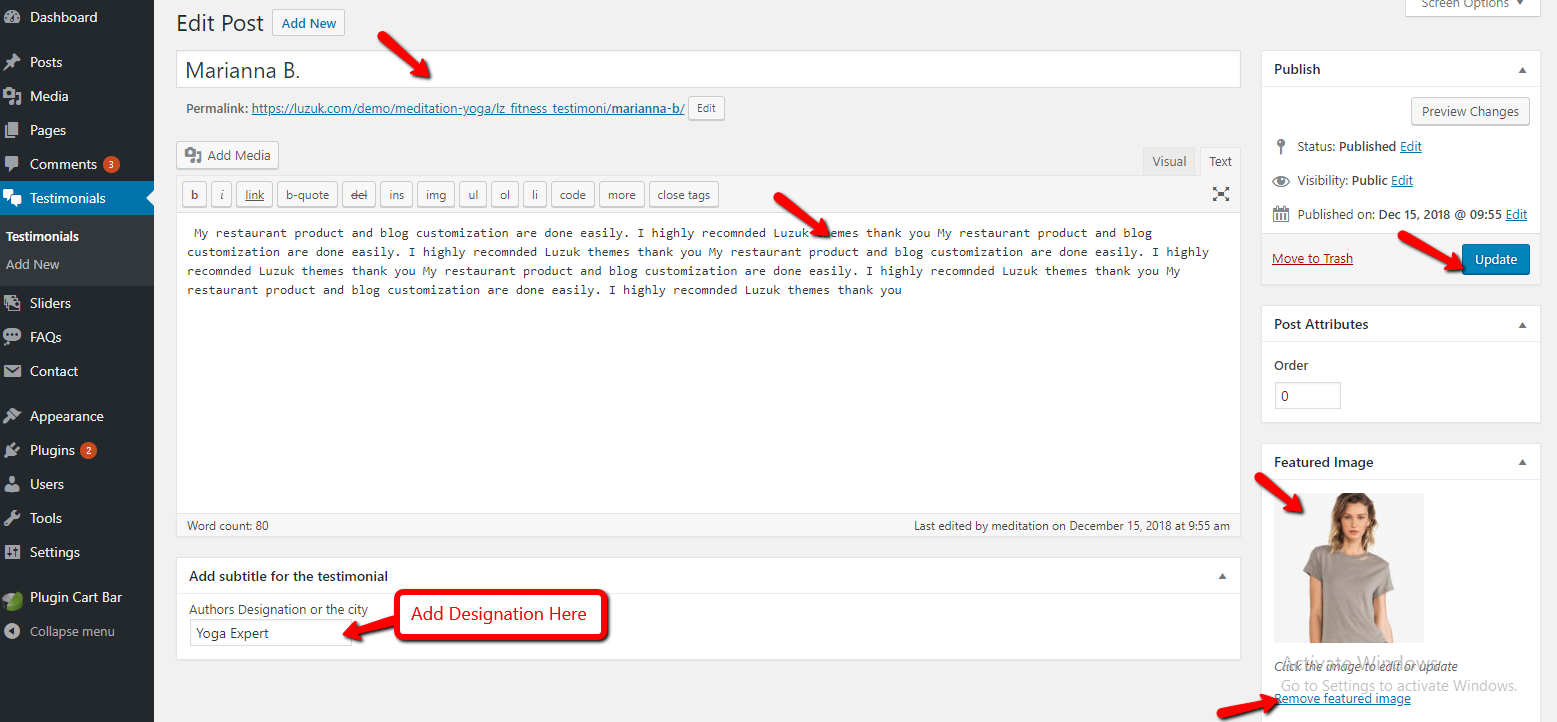
Task: Collapse the Featured Image panel
Action: coord(1522,463)
